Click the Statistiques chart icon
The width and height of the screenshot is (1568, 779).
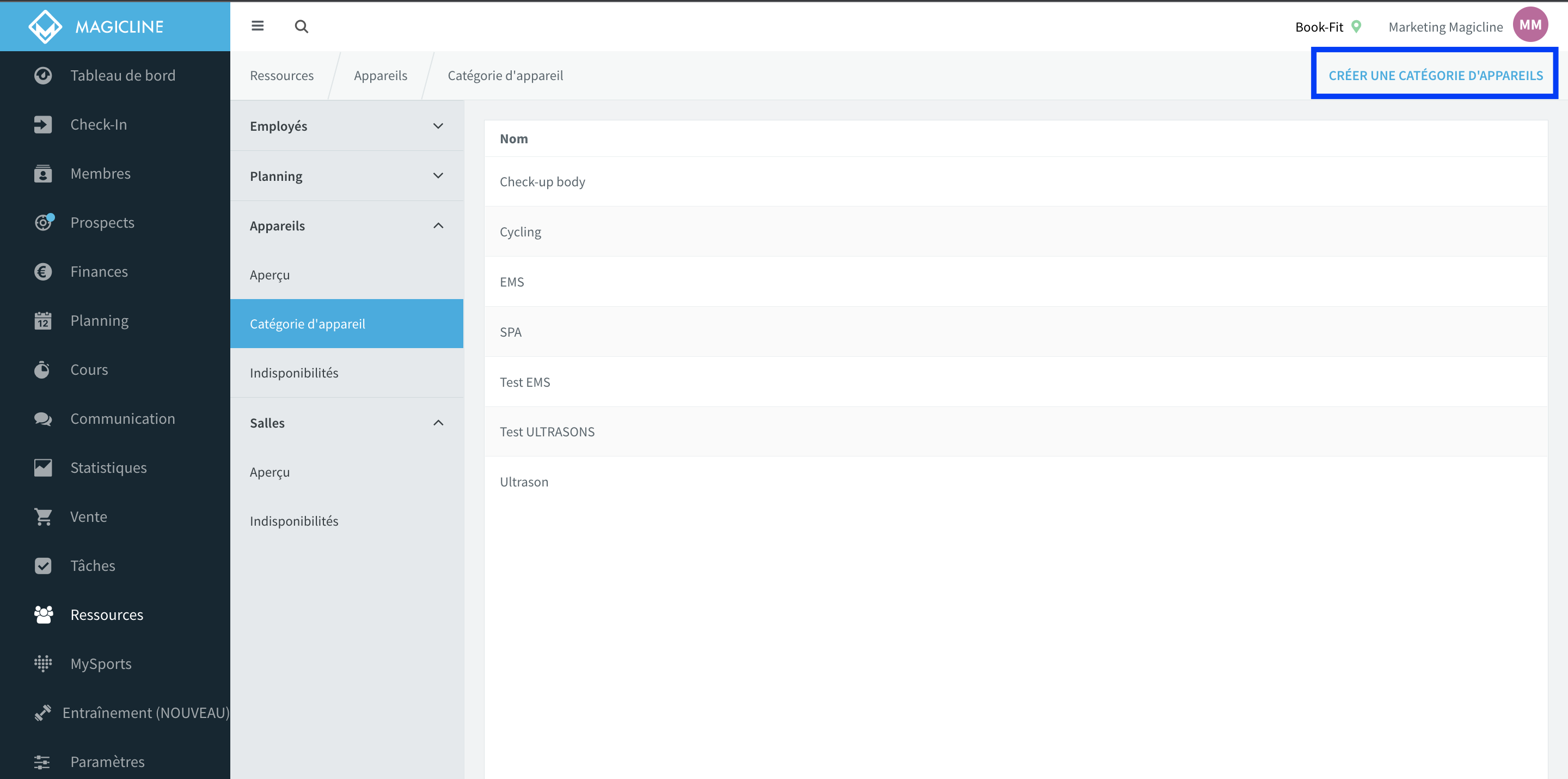click(x=42, y=468)
